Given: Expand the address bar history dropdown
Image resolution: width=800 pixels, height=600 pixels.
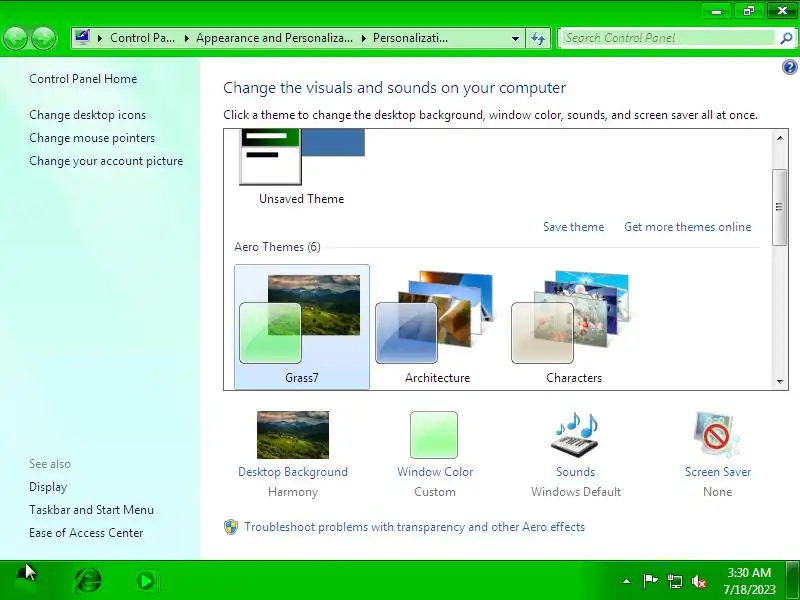Looking at the screenshot, I should pyautogui.click(x=515, y=38).
